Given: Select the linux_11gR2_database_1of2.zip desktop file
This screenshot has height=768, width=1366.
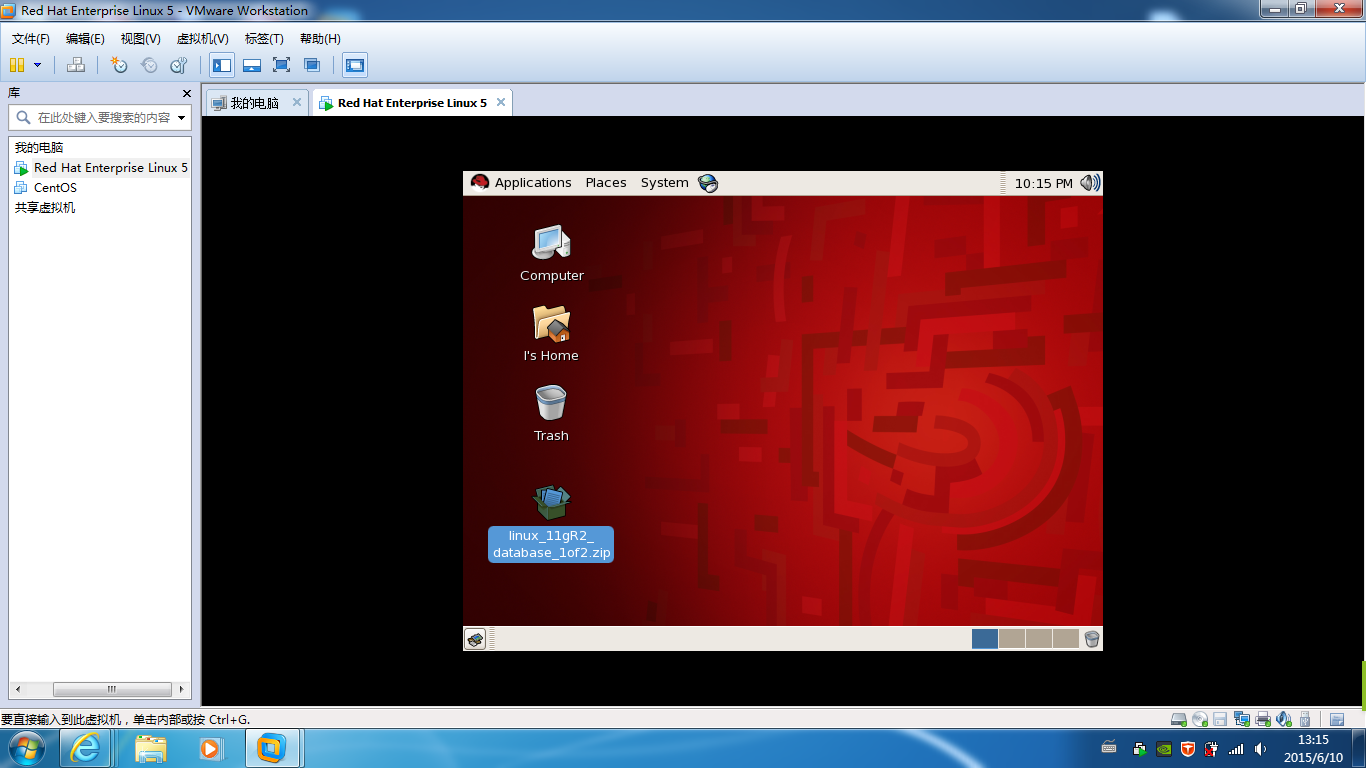Looking at the screenshot, I should pos(551,523).
